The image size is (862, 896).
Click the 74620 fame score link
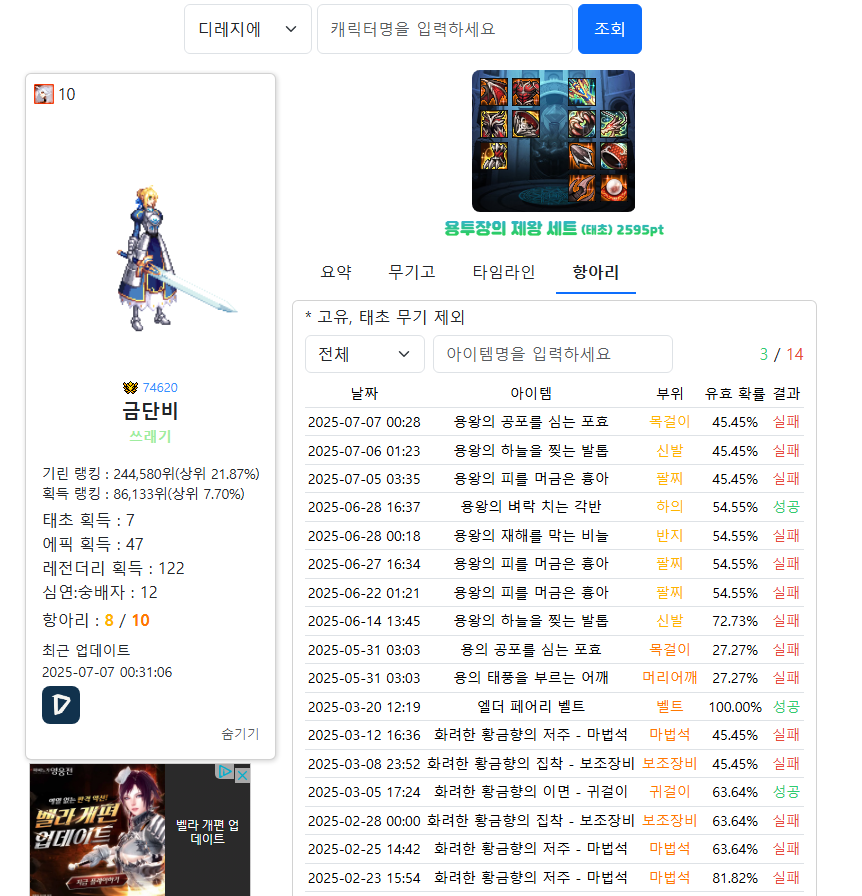point(160,388)
